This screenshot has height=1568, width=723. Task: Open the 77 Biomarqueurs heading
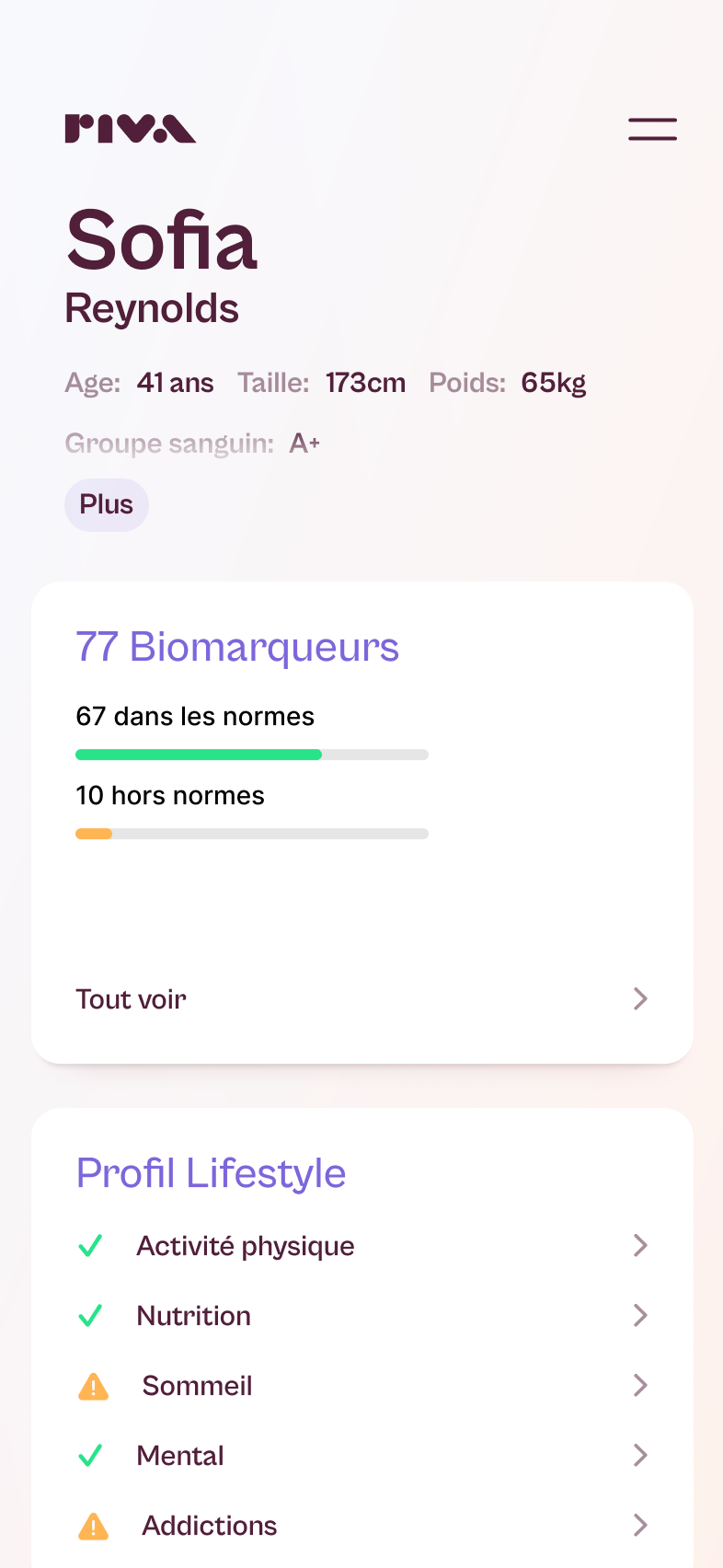[237, 647]
